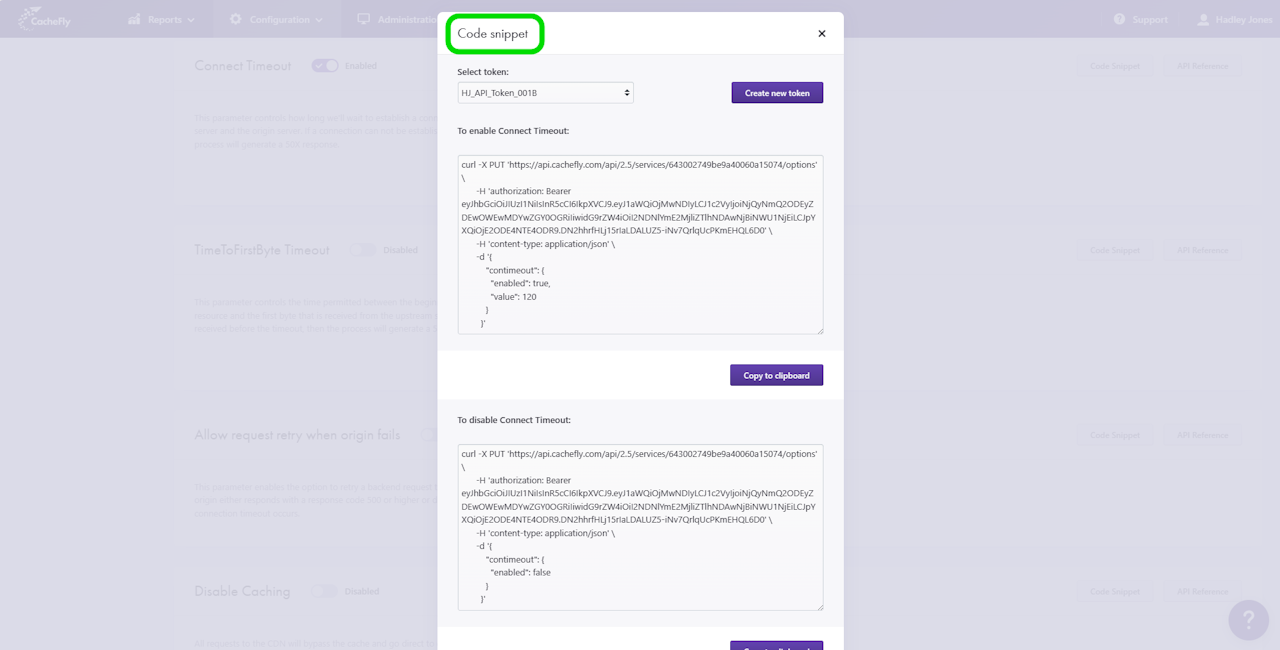Click the user profile avatar icon

[x=1203, y=19]
